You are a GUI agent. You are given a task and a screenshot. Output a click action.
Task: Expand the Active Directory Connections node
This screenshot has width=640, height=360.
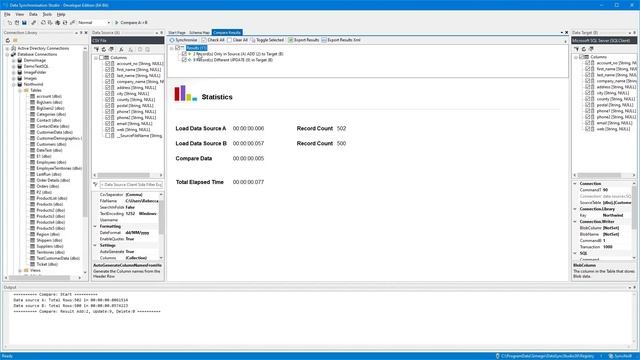(x=7, y=48)
